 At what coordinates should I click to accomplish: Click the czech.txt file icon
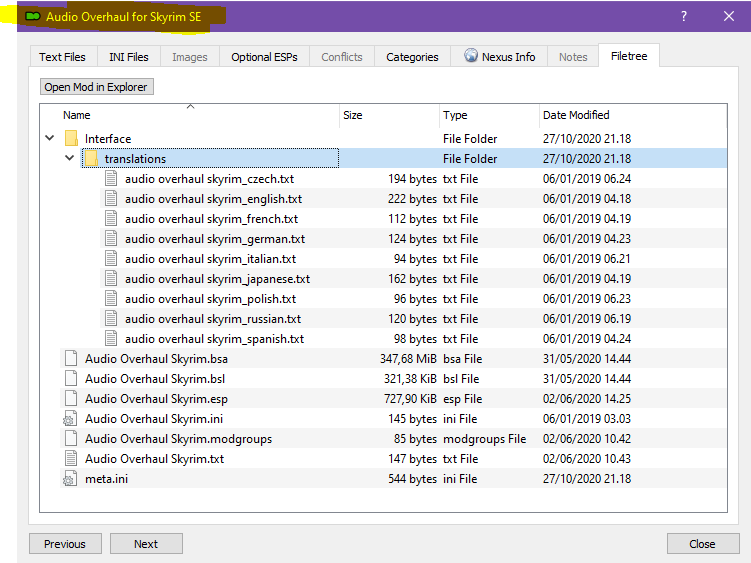tap(111, 179)
